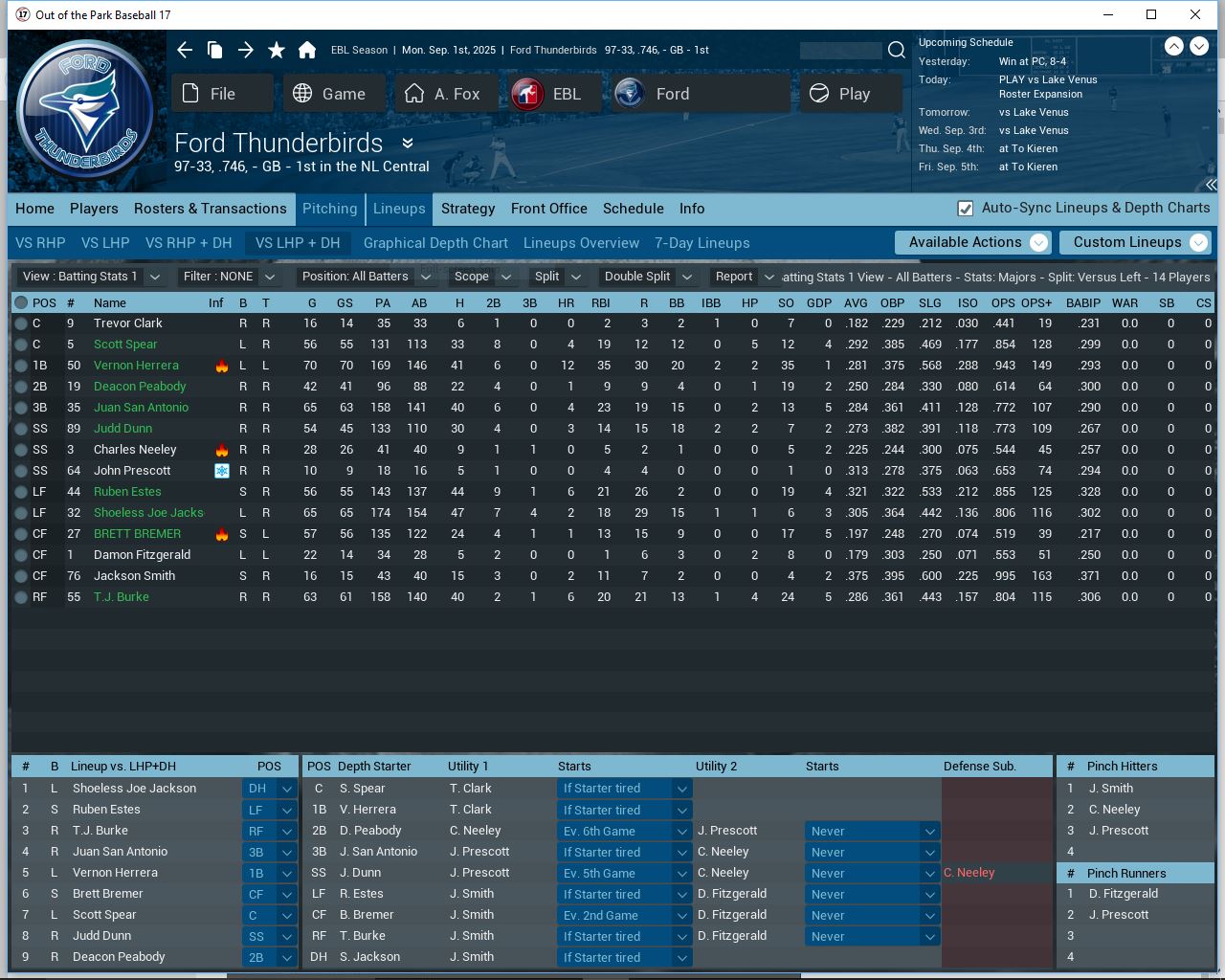Go forward with the right arrow icon
The image size is (1225, 980).
point(246,50)
